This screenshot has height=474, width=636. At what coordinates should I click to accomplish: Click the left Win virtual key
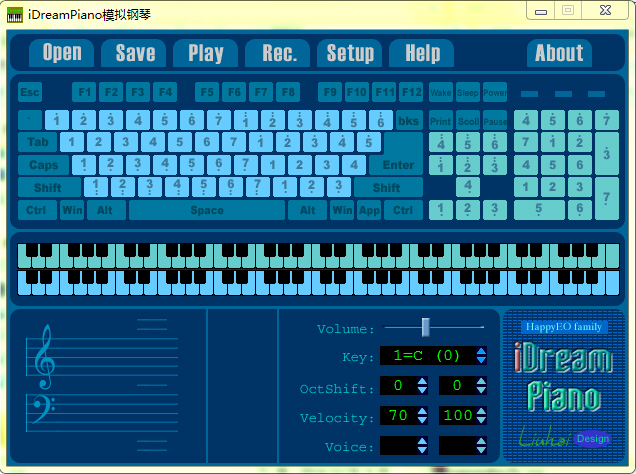(72, 210)
